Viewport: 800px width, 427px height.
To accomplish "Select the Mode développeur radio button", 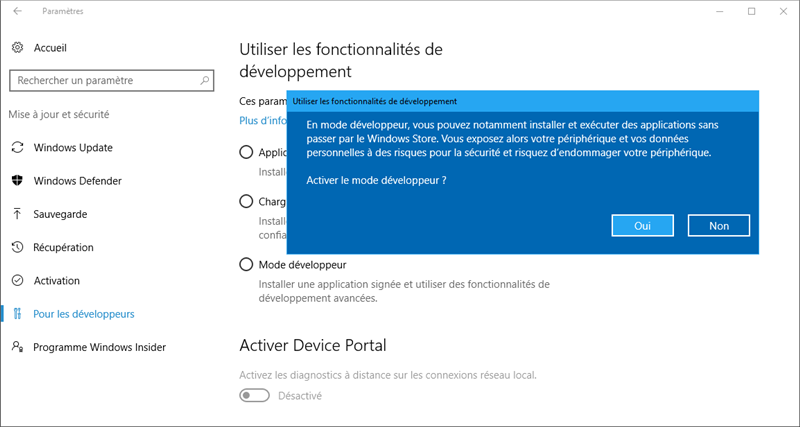I will pyautogui.click(x=246, y=265).
